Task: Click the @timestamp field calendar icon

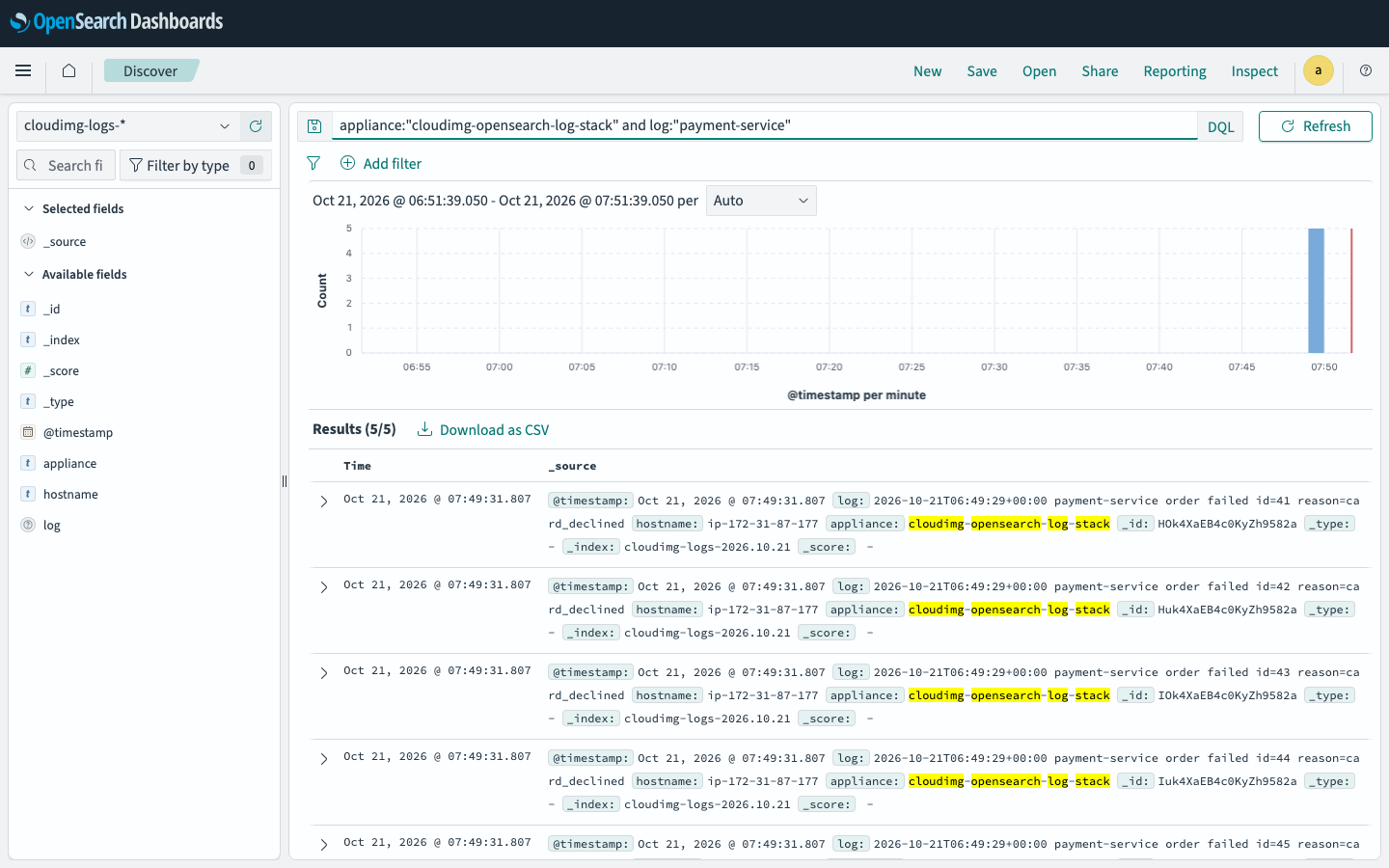Action: (28, 432)
